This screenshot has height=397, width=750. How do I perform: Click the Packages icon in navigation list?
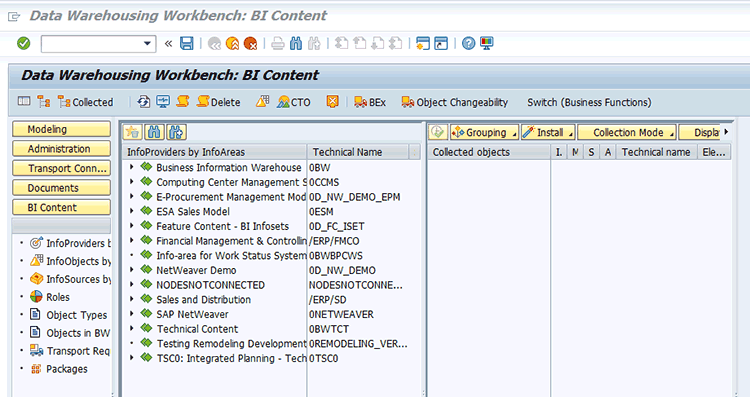[36, 369]
